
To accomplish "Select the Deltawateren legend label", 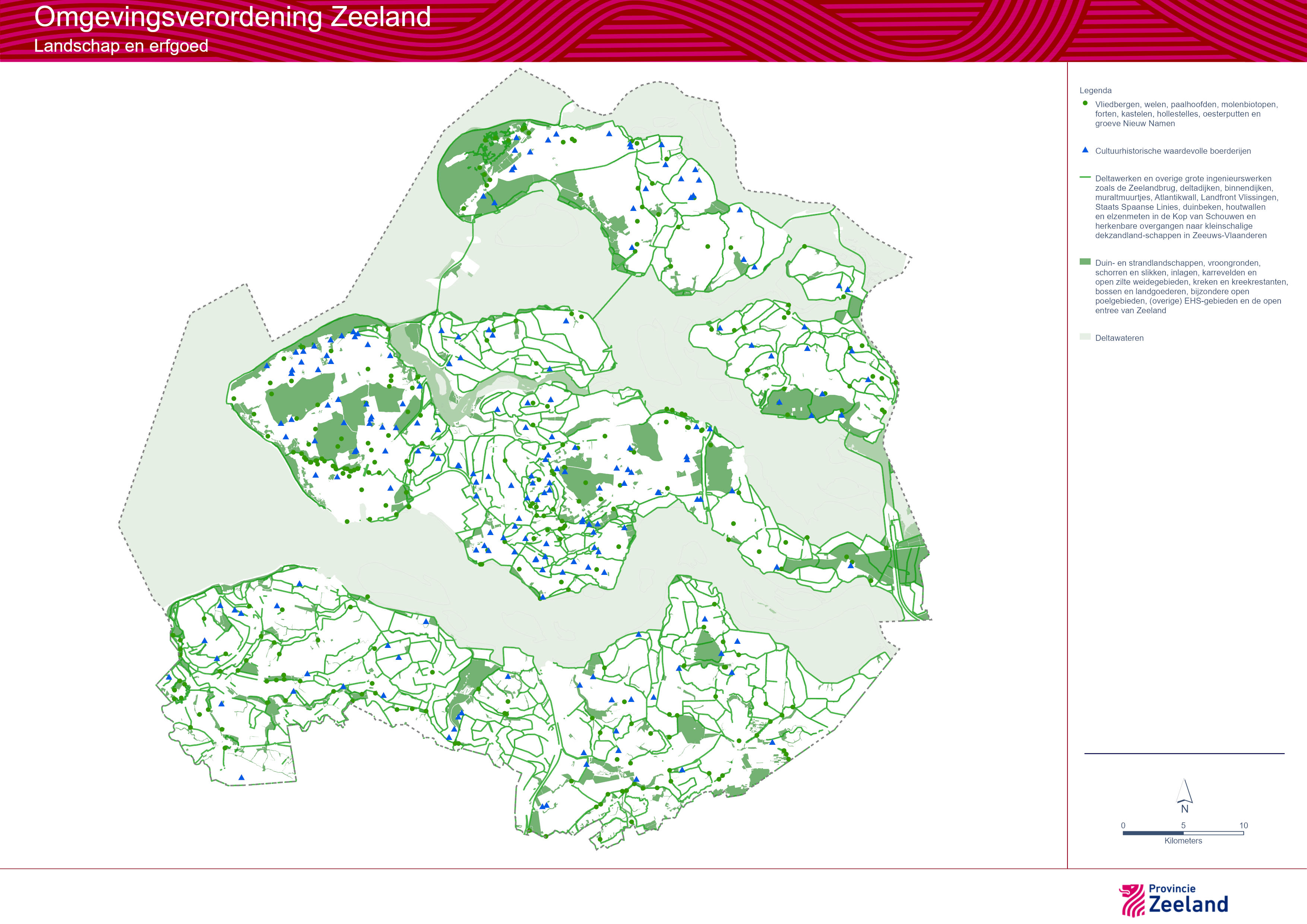I will pos(1119,338).
